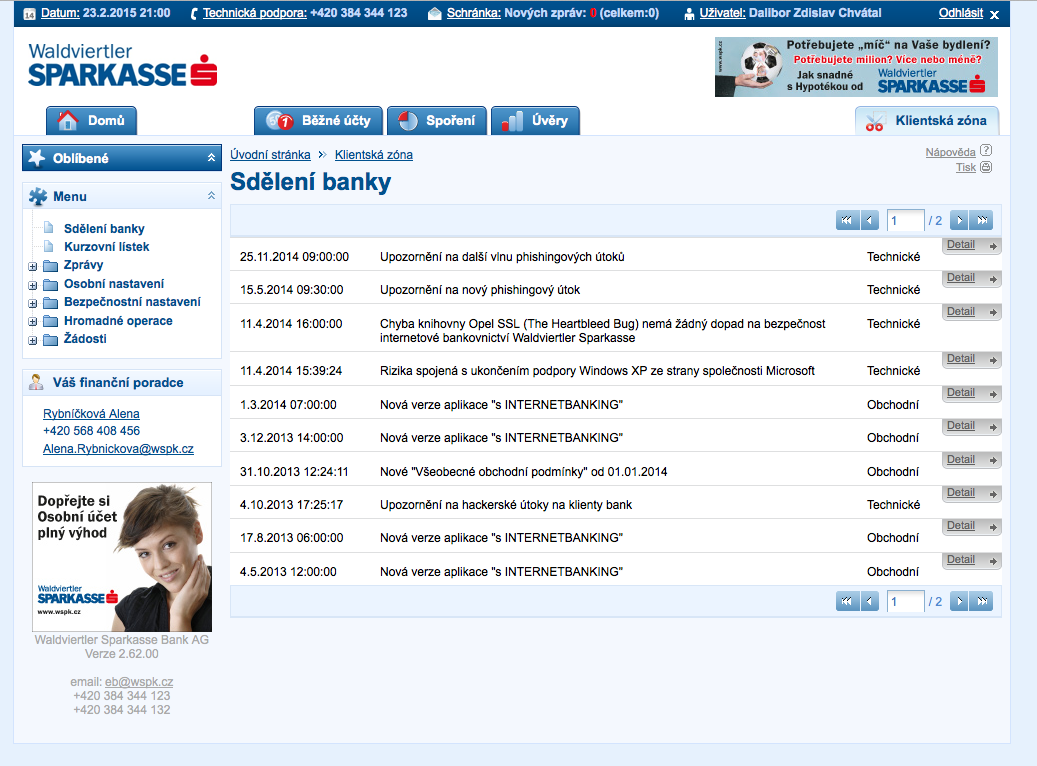Click the Bezpečnostní nastavení folder icon

pyautogui.click(x=50, y=303)
